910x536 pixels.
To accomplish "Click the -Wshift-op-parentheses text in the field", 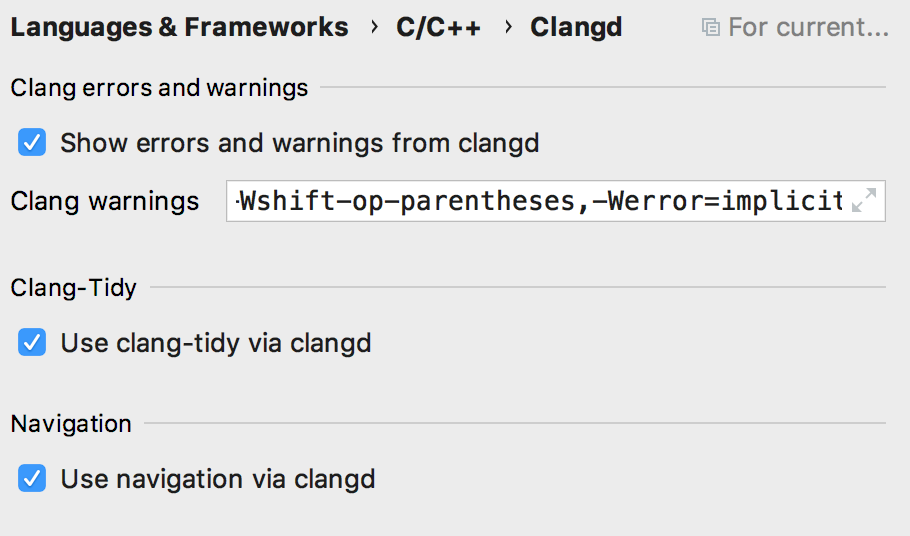I will pyautogui.click(x=408, y=202).
